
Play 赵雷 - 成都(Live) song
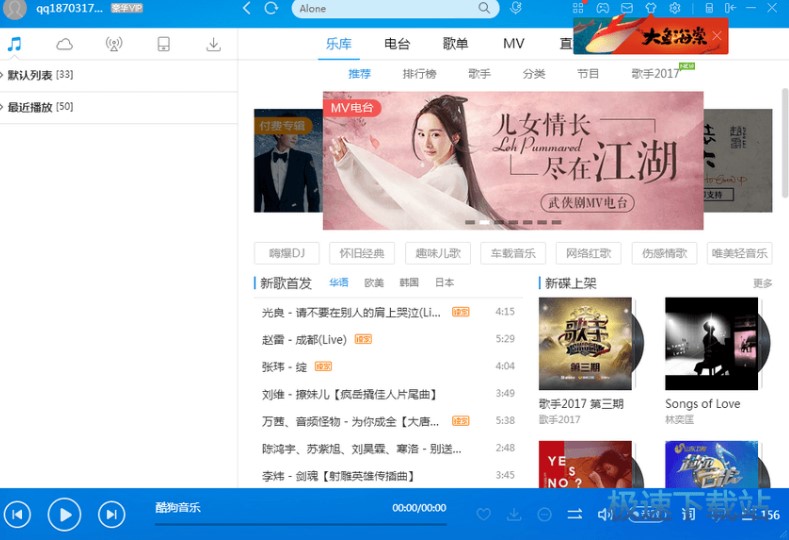(x=388, y=340)
